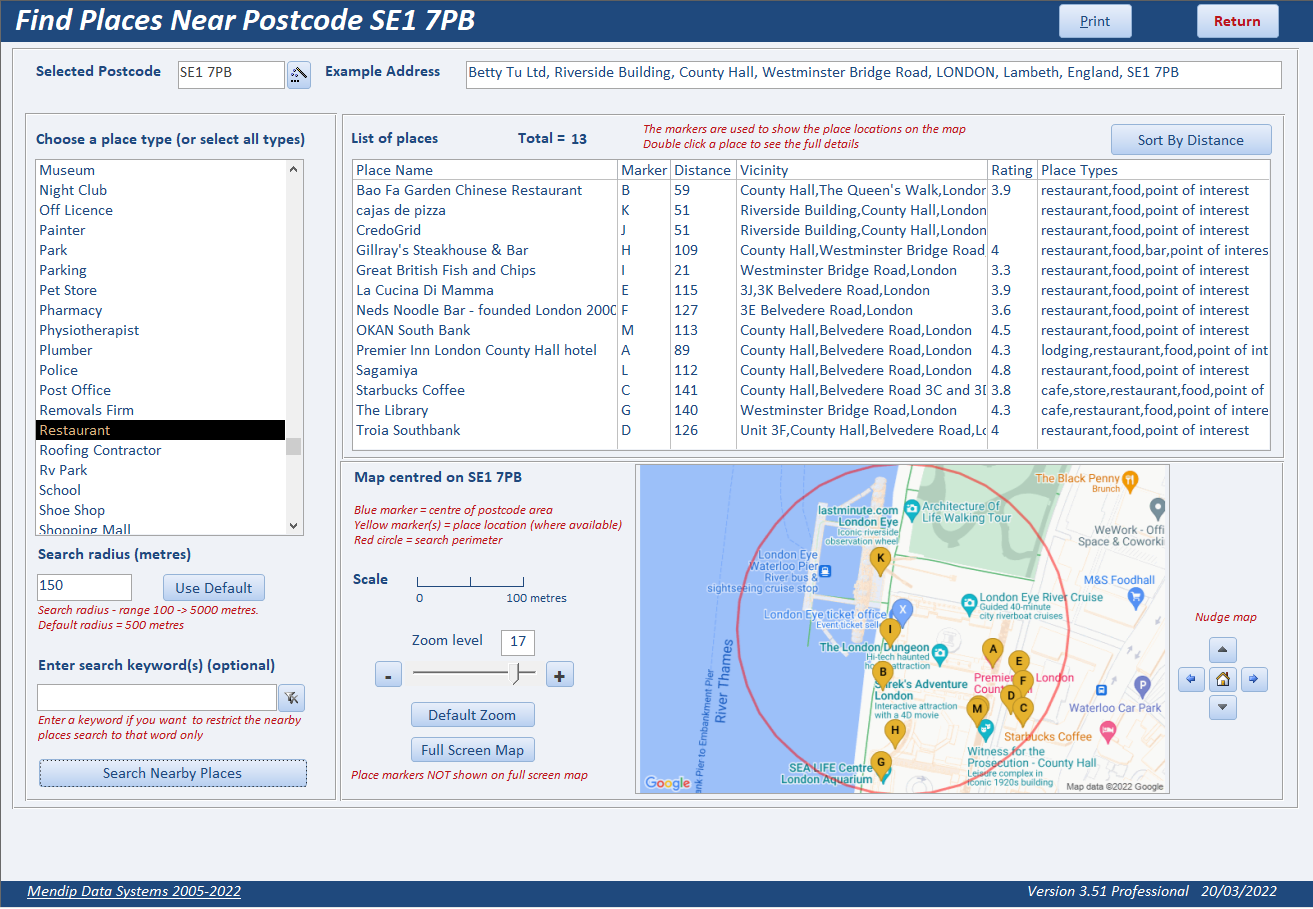Viewport: 1313px width, 909px height.
Task: Choose School in the place type list
Action: pos(160,490)
